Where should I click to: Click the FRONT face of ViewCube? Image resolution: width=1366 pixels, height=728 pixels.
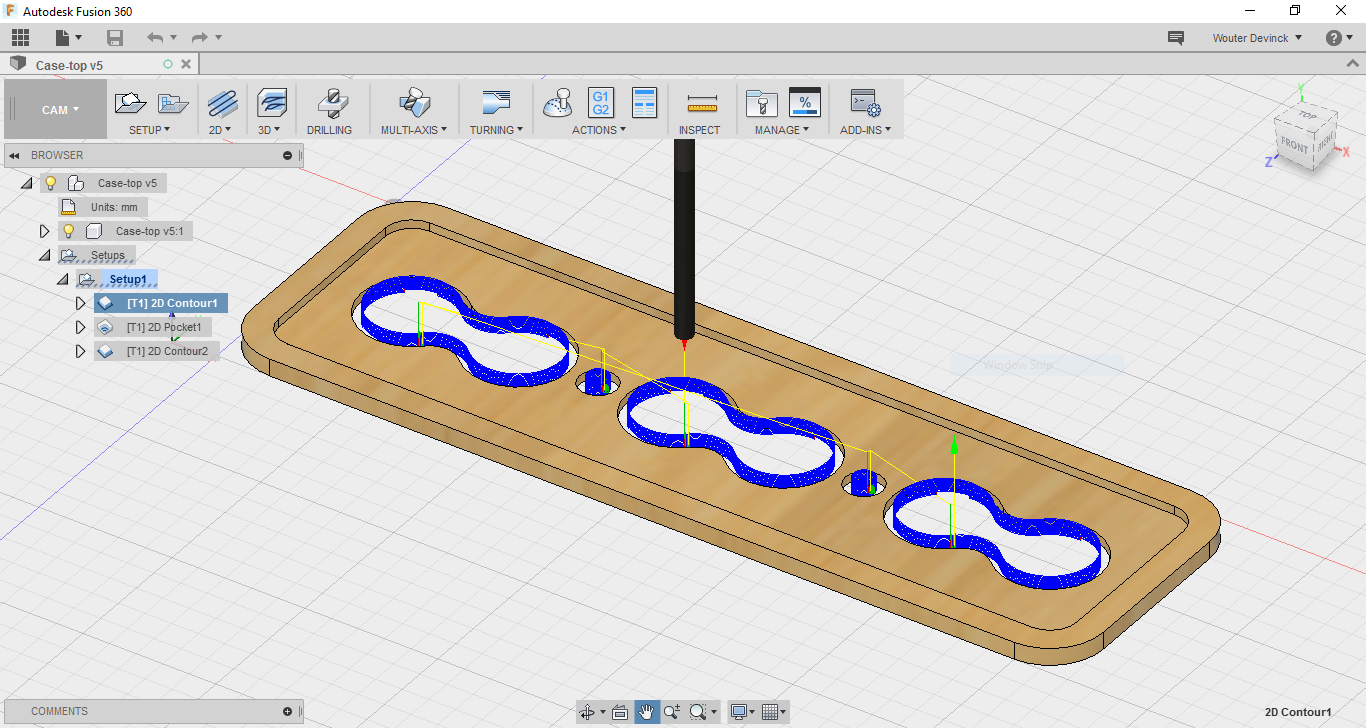point(1294,146)
